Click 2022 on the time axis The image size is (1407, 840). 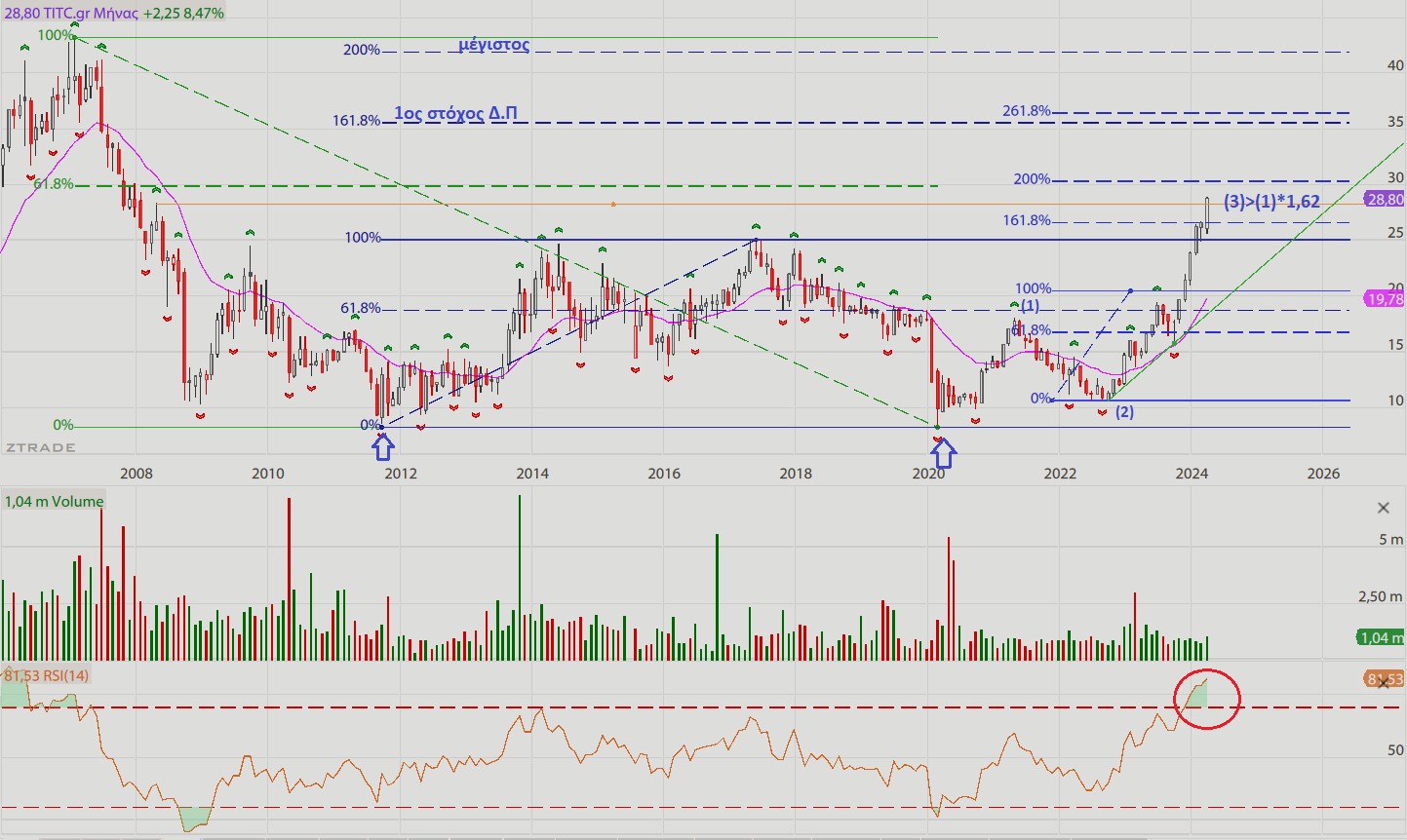[x=1060, y=474]
